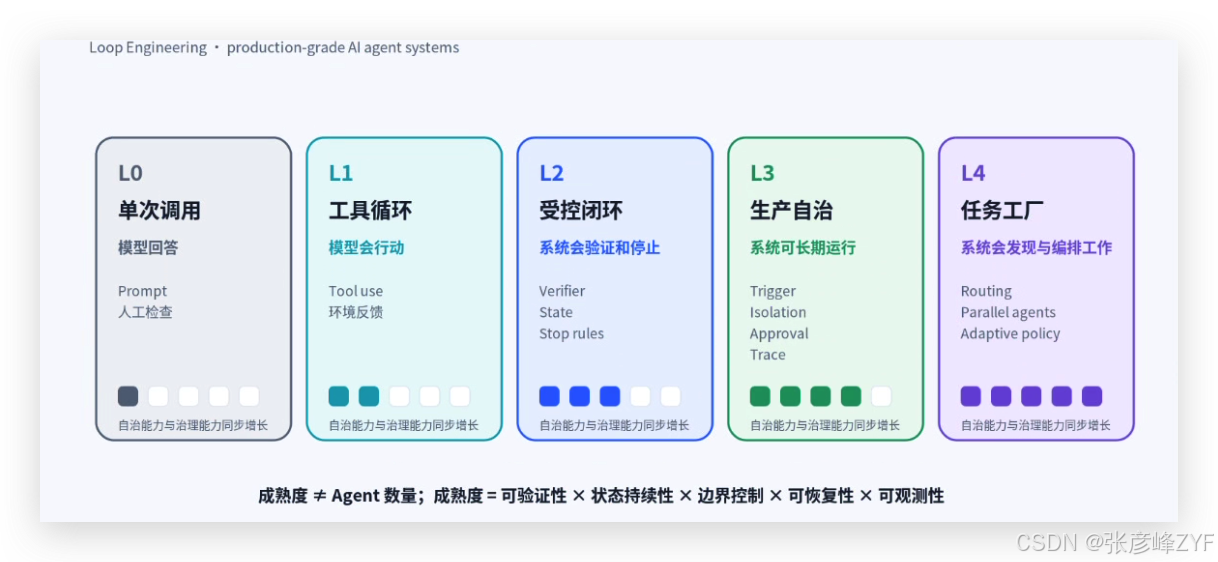
Task: Click the empty last square in L3 card
Action: point(881,396)
